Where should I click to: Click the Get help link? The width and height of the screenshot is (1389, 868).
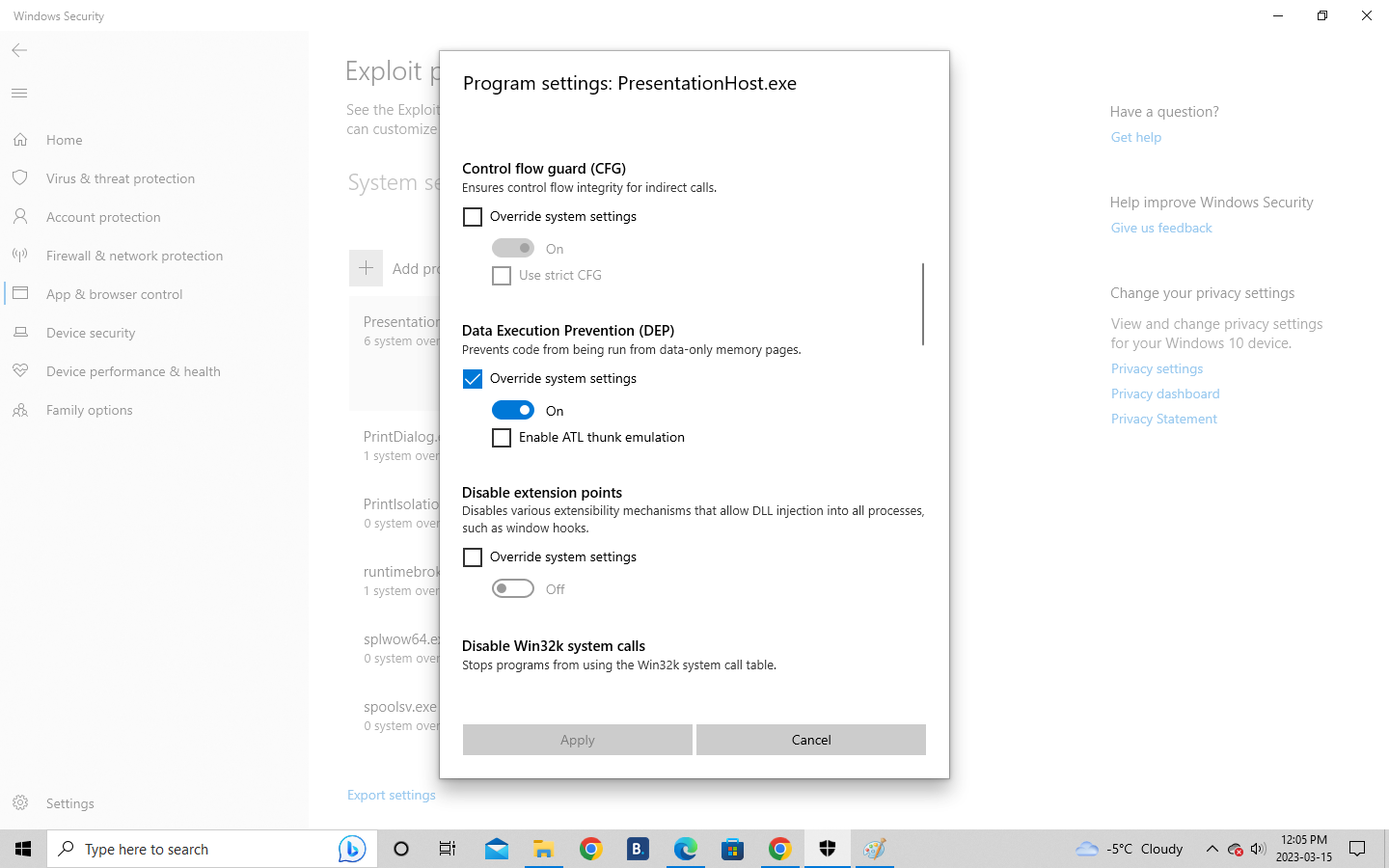point(1136,137)
